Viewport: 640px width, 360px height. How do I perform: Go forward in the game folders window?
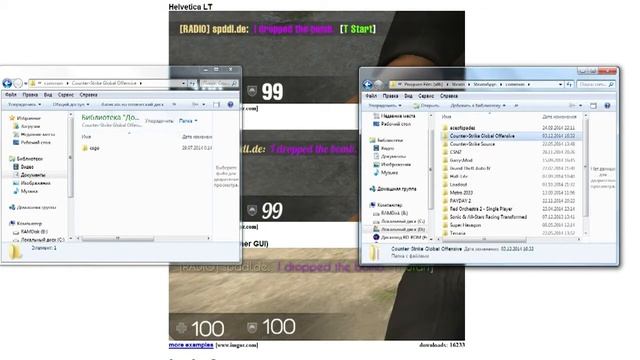pyautogui.click(x=378, y=84)
